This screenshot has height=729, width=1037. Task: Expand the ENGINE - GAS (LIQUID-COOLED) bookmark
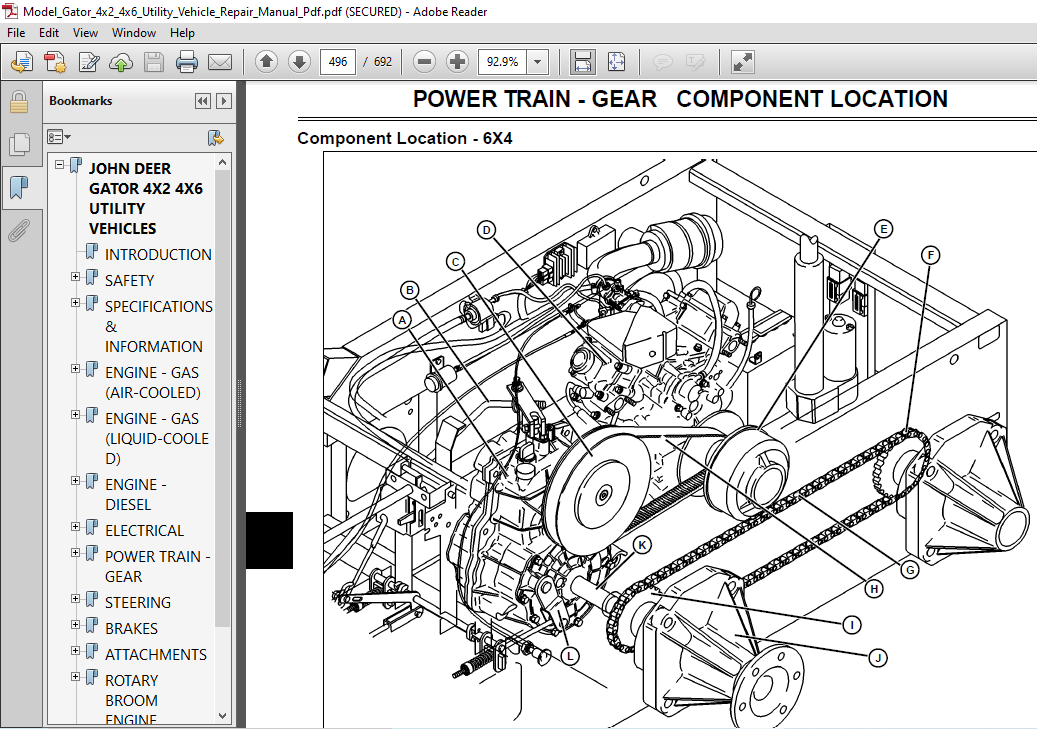75,415
